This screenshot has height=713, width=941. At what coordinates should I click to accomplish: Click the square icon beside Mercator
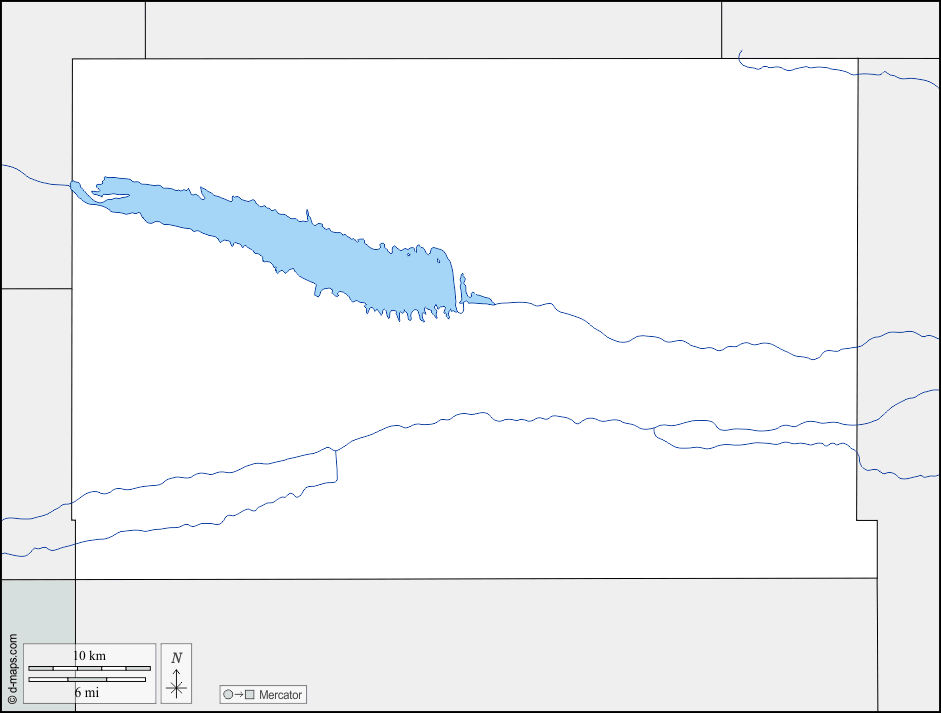[x=250, y=694]
